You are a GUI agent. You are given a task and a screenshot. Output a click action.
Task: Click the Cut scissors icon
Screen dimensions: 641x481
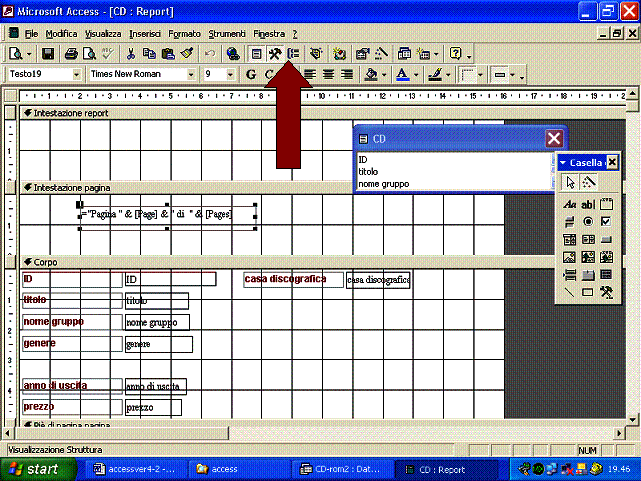pos(131,54)
